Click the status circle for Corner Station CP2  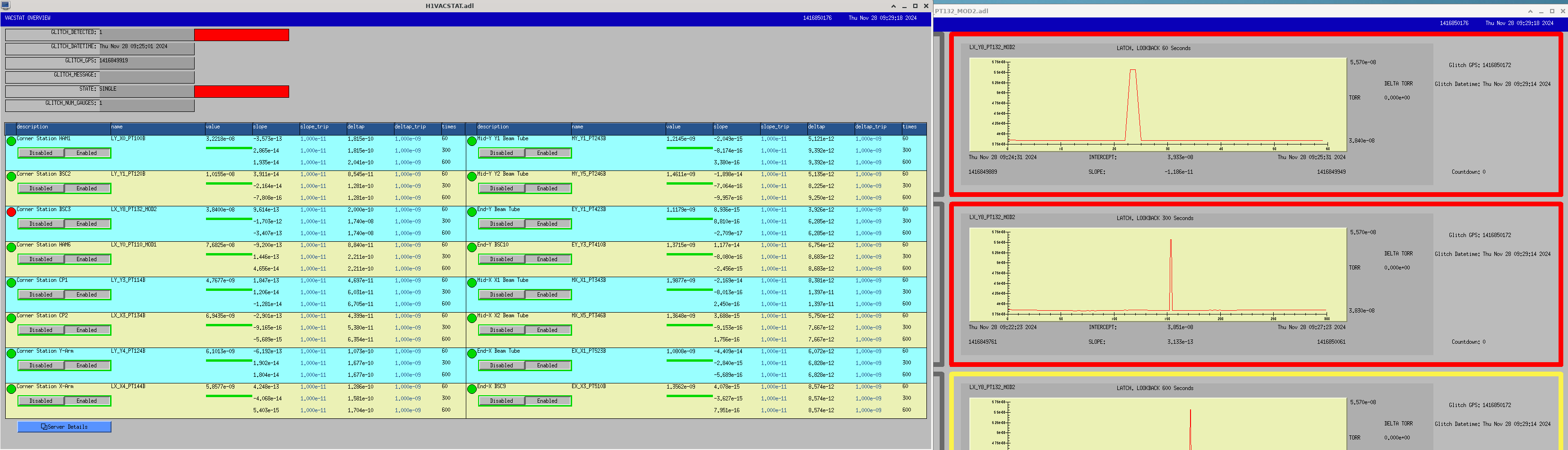pos(11,318)
